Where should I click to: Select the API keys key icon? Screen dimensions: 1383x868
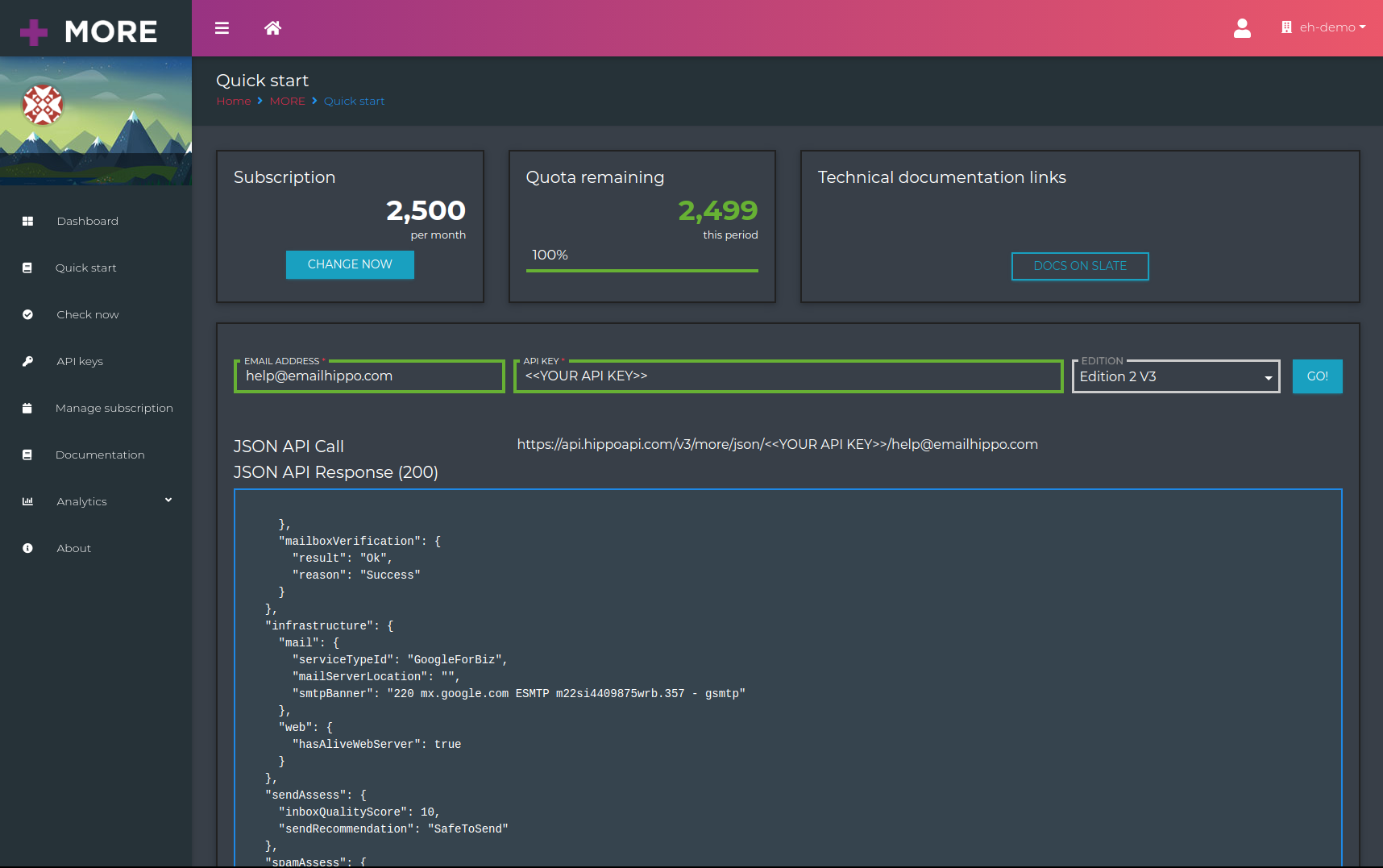pos(28,361)
